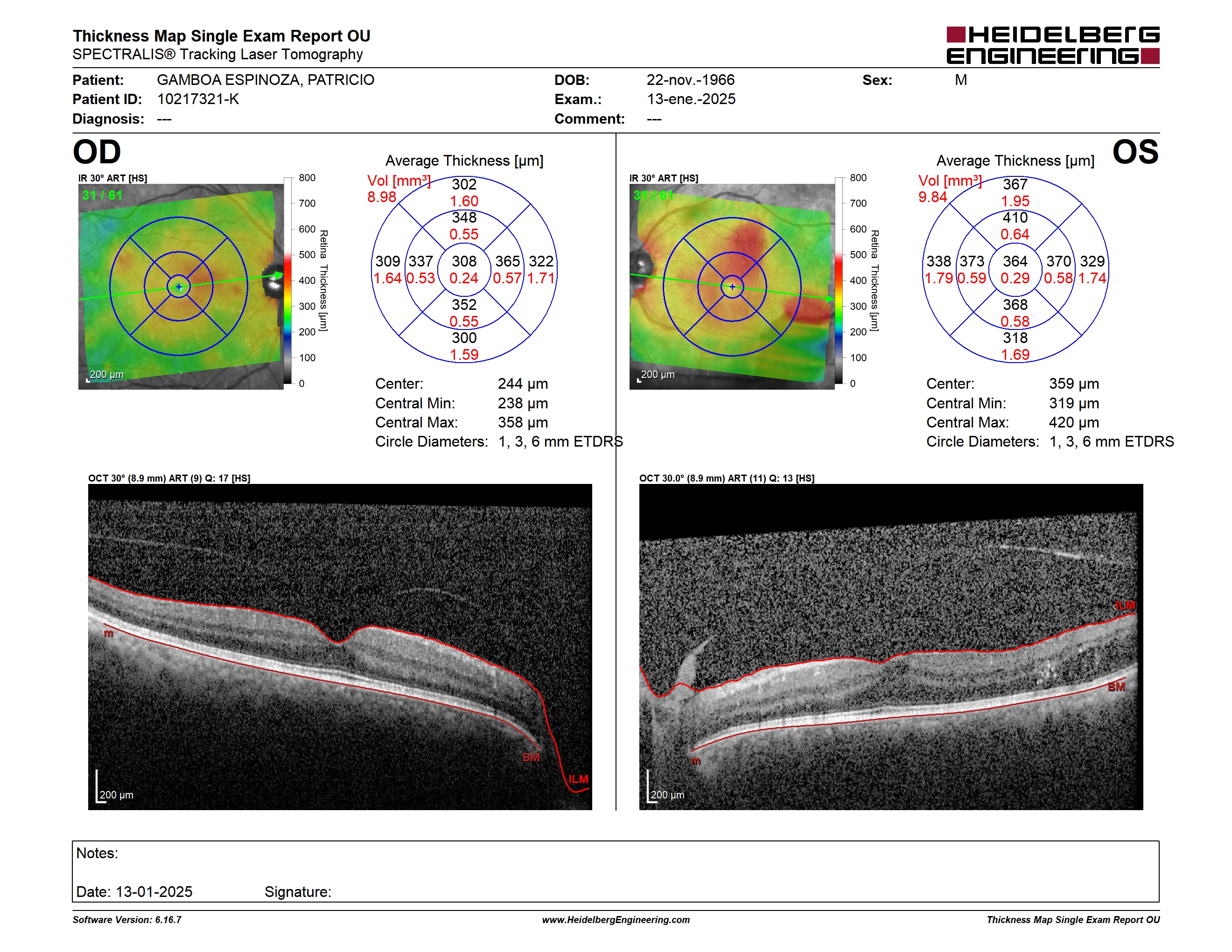Viewport: 1232px width, 952px height.
Task: Click OD total volume 8.98
Action: pyautogui.click(x=382, y=197)
